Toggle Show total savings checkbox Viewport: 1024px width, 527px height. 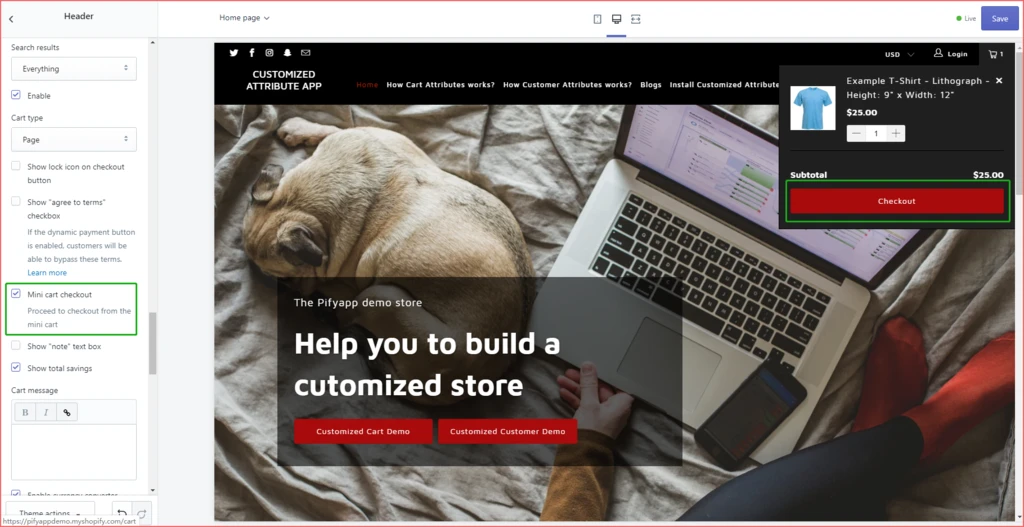pos(16,367)
